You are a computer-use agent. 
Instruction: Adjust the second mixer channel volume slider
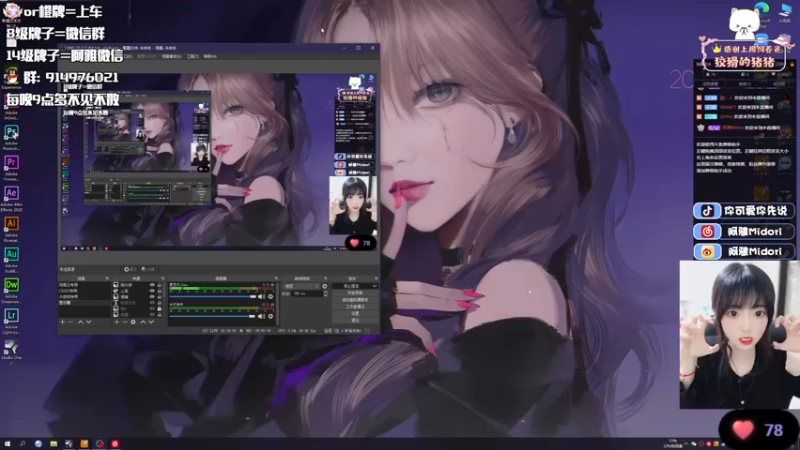click(212, 316)
